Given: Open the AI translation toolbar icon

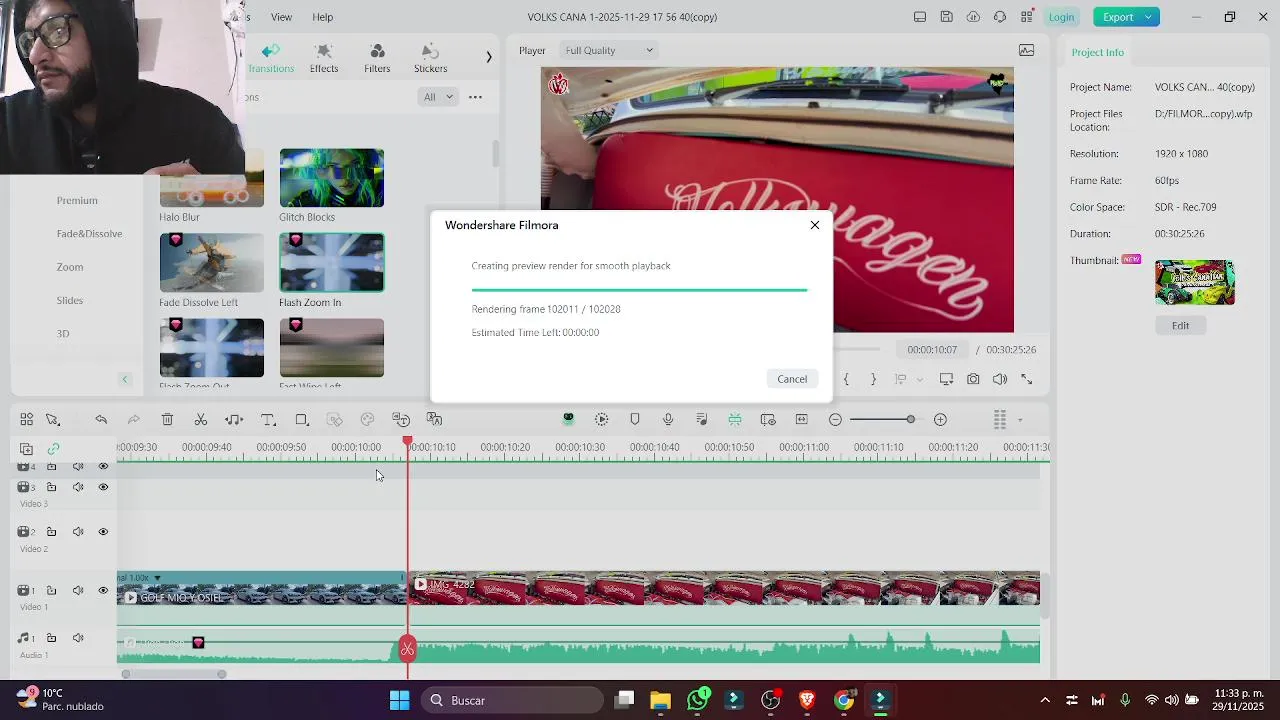Looking at the screenshot, I should [434, 420].
